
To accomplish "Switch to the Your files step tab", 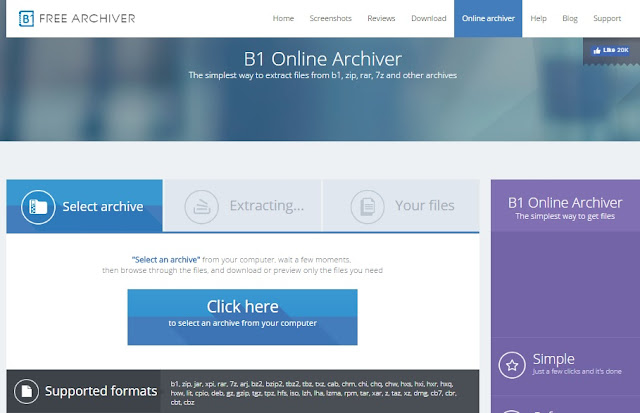I will 401,205.
